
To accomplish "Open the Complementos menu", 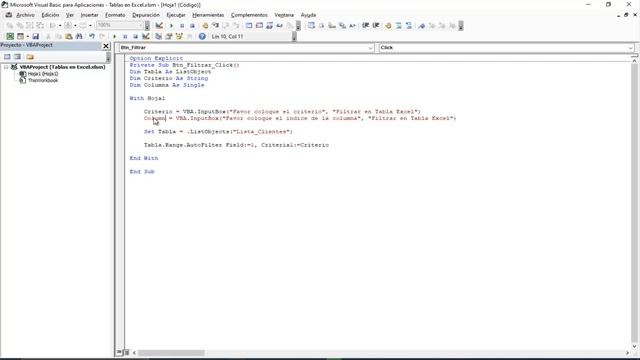I will click(249, 15).
